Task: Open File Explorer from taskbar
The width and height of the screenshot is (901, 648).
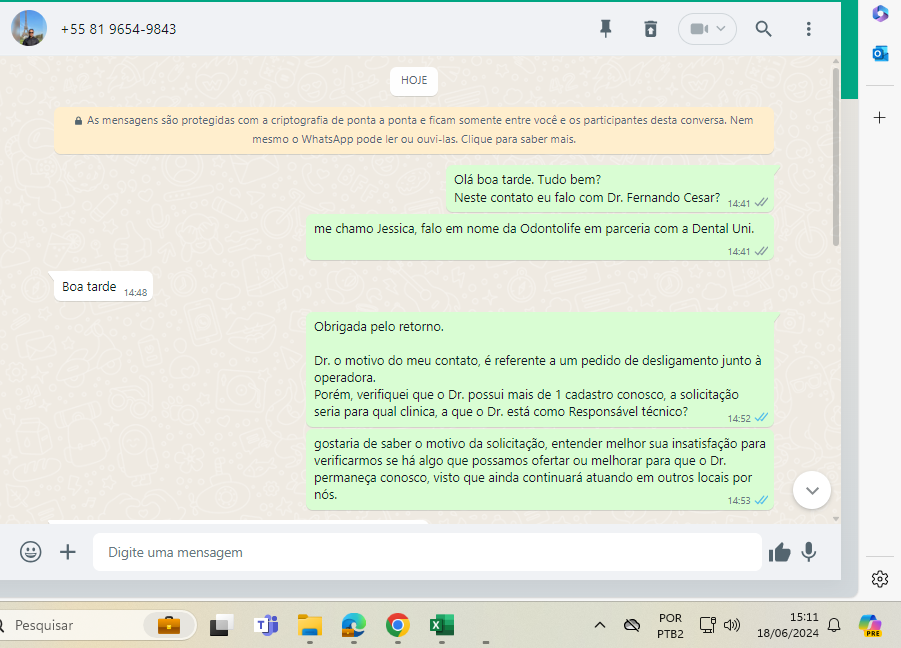Action: [310, 625]
